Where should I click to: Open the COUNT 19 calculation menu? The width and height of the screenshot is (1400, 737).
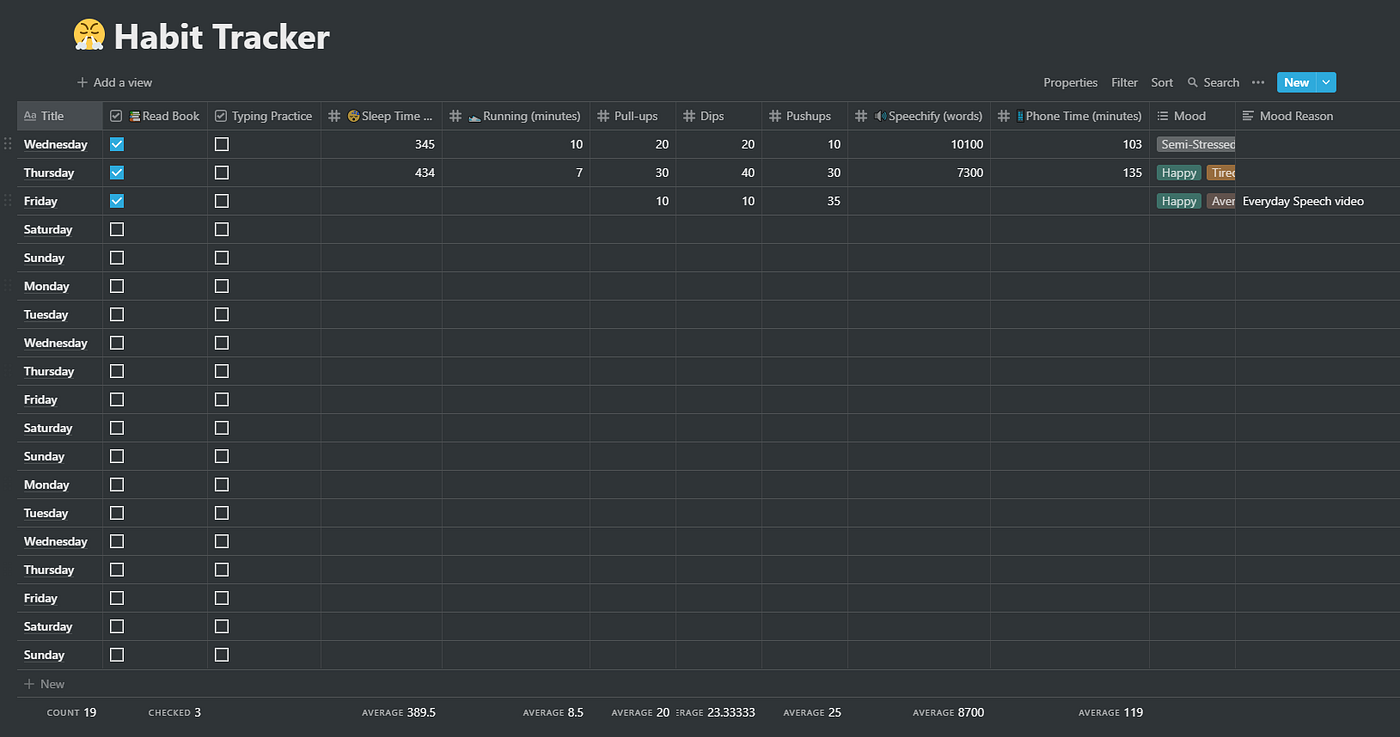[x=71, y=712]
